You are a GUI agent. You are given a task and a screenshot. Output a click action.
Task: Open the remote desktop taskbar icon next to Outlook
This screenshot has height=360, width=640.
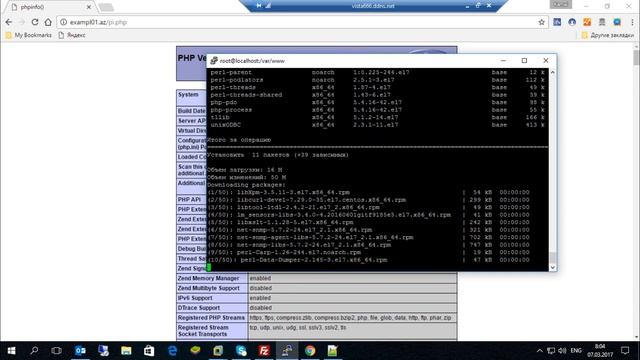point(103,350)
